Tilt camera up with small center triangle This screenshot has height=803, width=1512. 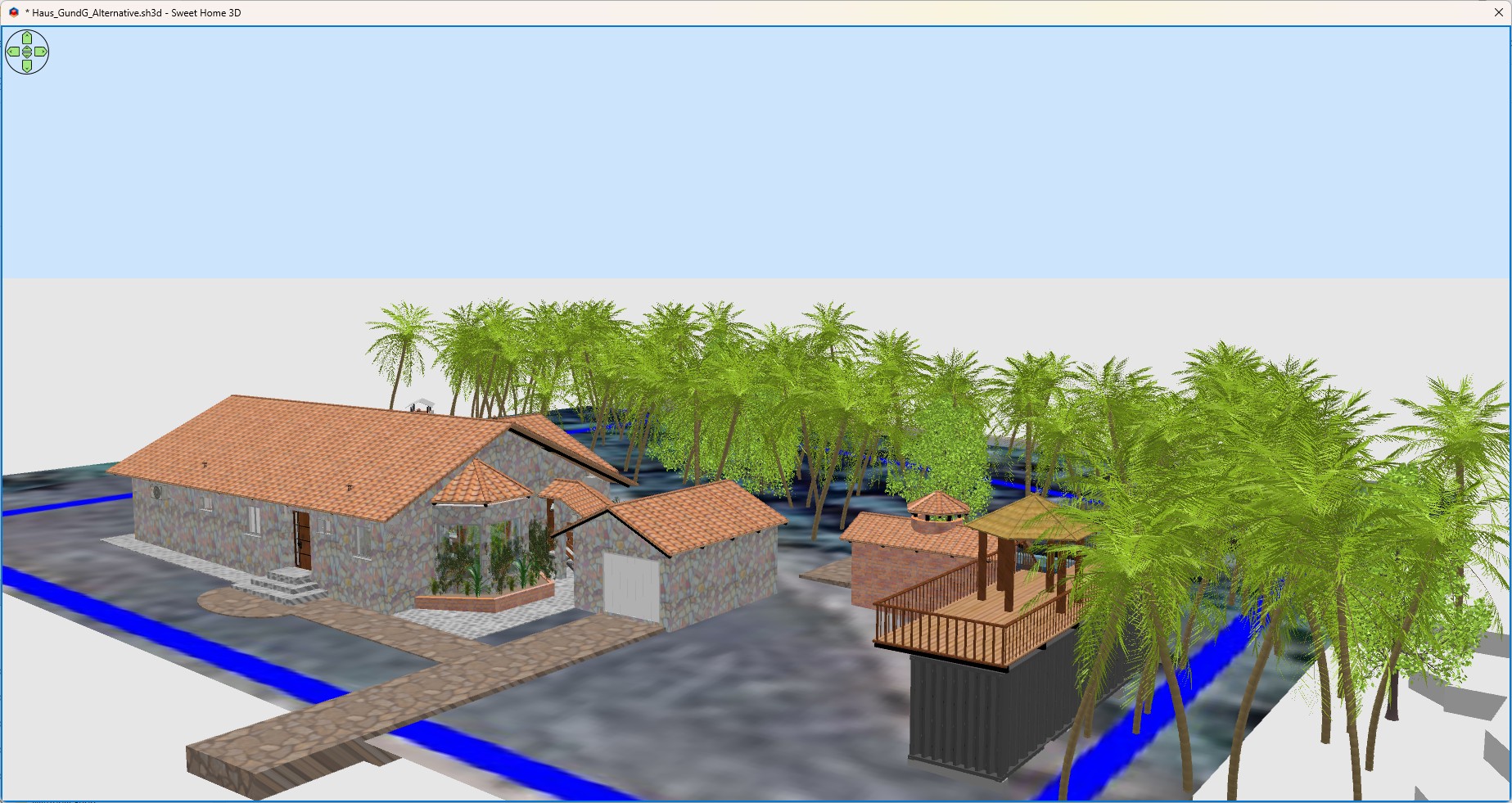point(27,48)
